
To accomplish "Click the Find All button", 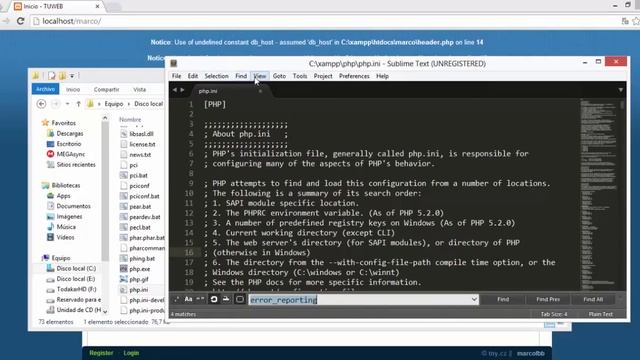I will pos(593,299).
